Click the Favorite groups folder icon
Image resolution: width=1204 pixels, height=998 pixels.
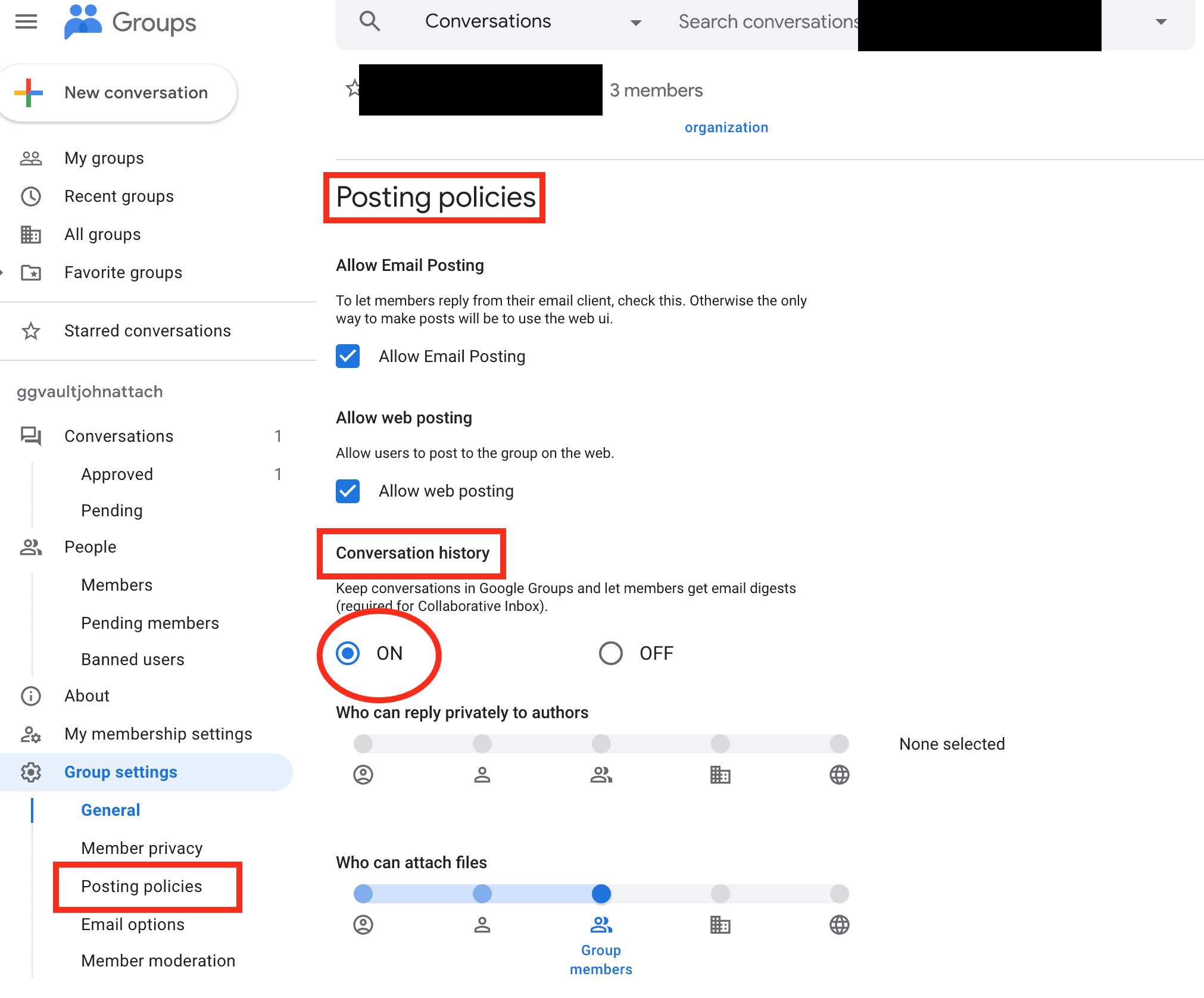31,273
